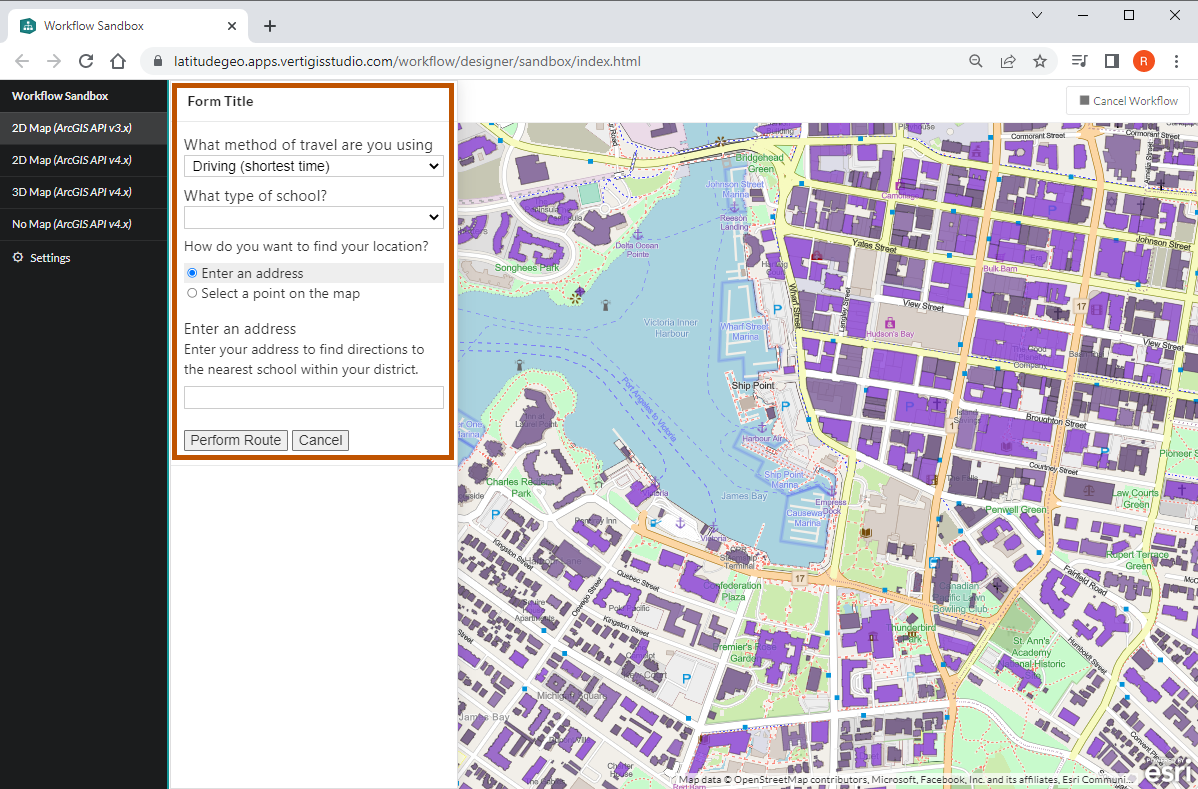
Task: Open the travel method dropdown
Action: pos(313,166)
